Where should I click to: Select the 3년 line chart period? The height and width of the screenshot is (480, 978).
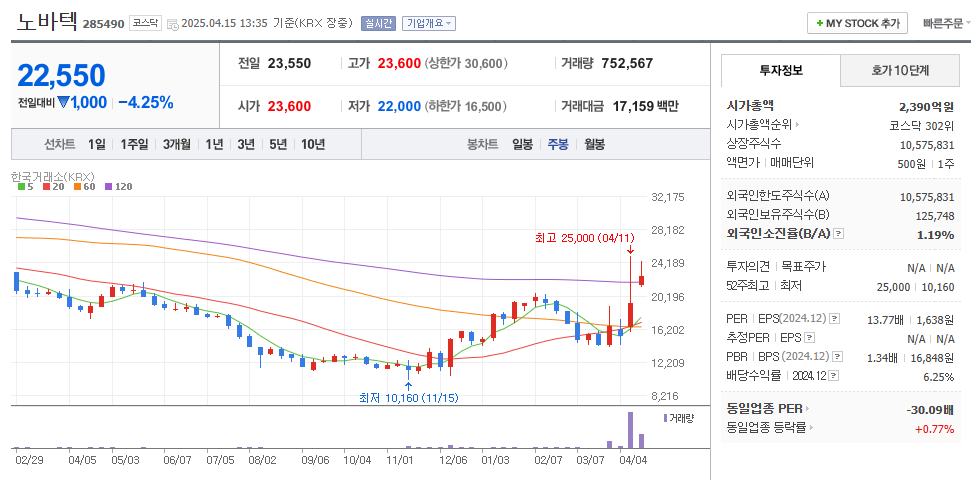click(246, 145)
